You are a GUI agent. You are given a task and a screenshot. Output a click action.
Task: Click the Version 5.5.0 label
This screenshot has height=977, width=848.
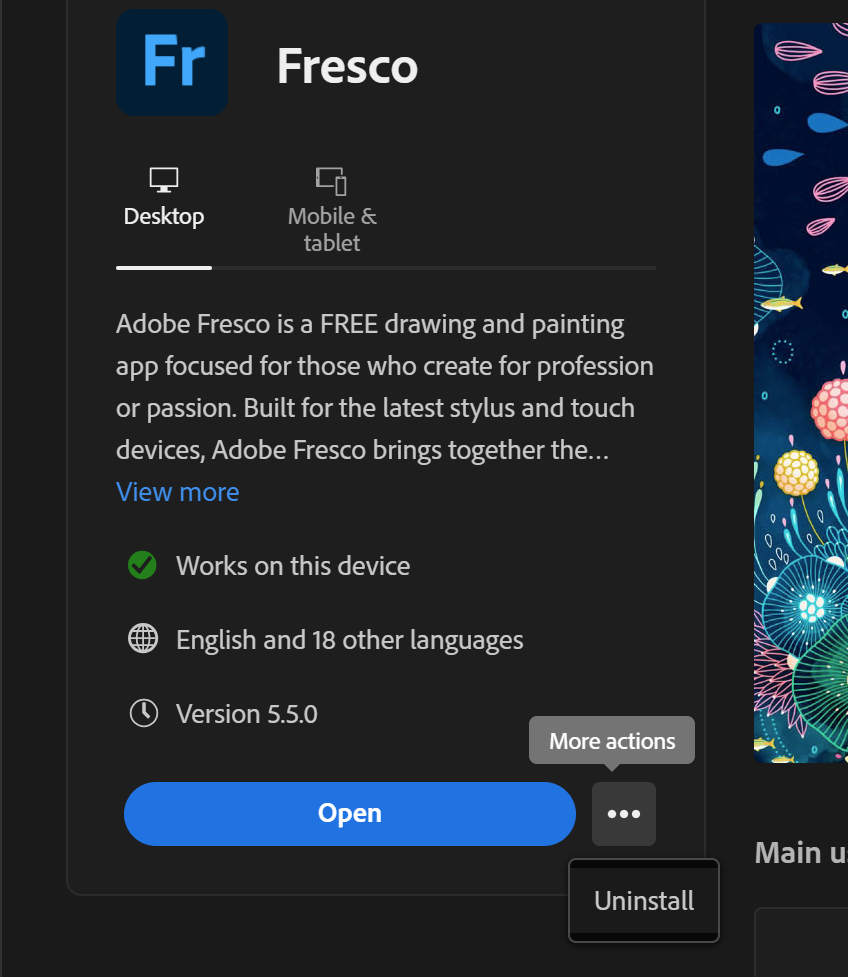248,713
